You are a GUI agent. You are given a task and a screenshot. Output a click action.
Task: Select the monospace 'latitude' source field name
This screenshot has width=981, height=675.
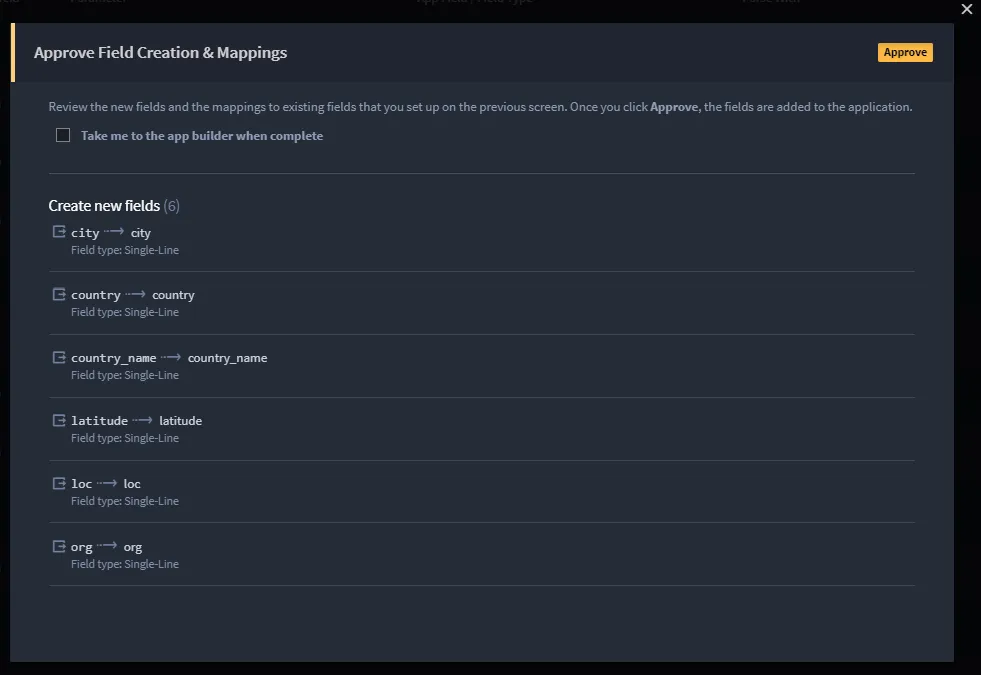pos(99,421)
